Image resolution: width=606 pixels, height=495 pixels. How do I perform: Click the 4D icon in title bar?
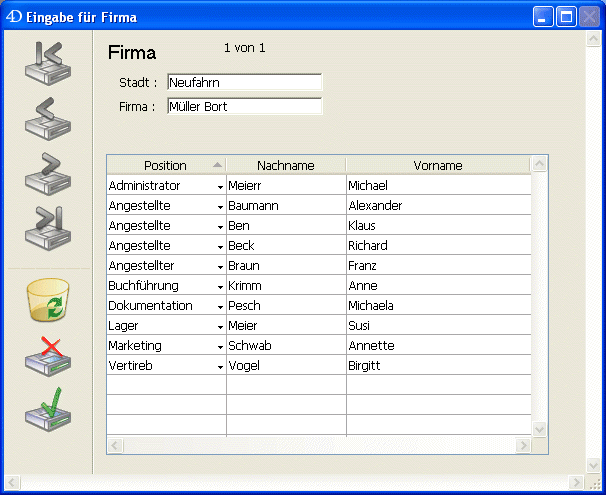coord(14,17)
